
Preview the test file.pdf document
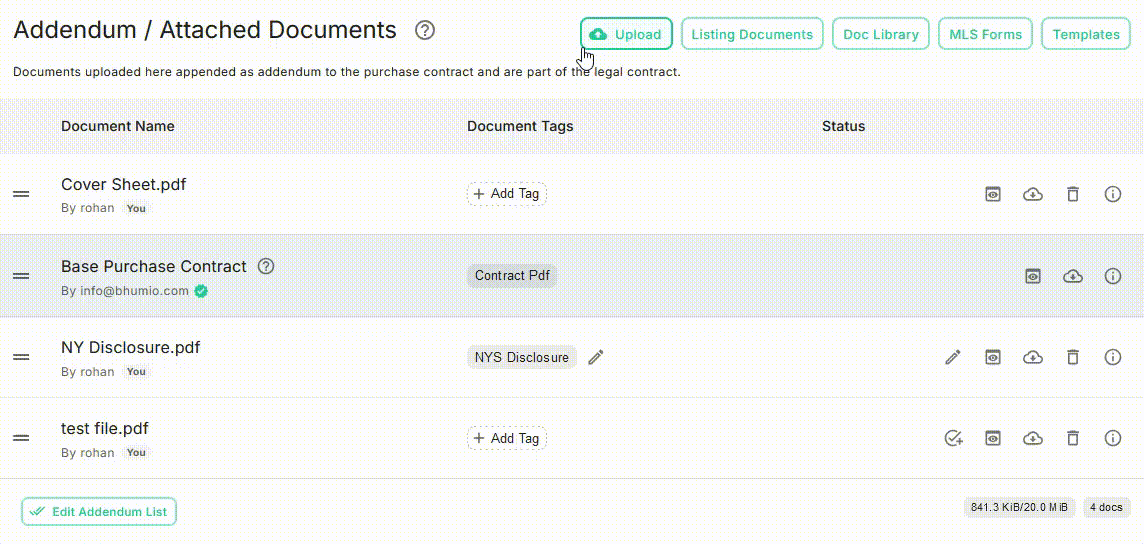pyautogui.click(x=992, y=438)
